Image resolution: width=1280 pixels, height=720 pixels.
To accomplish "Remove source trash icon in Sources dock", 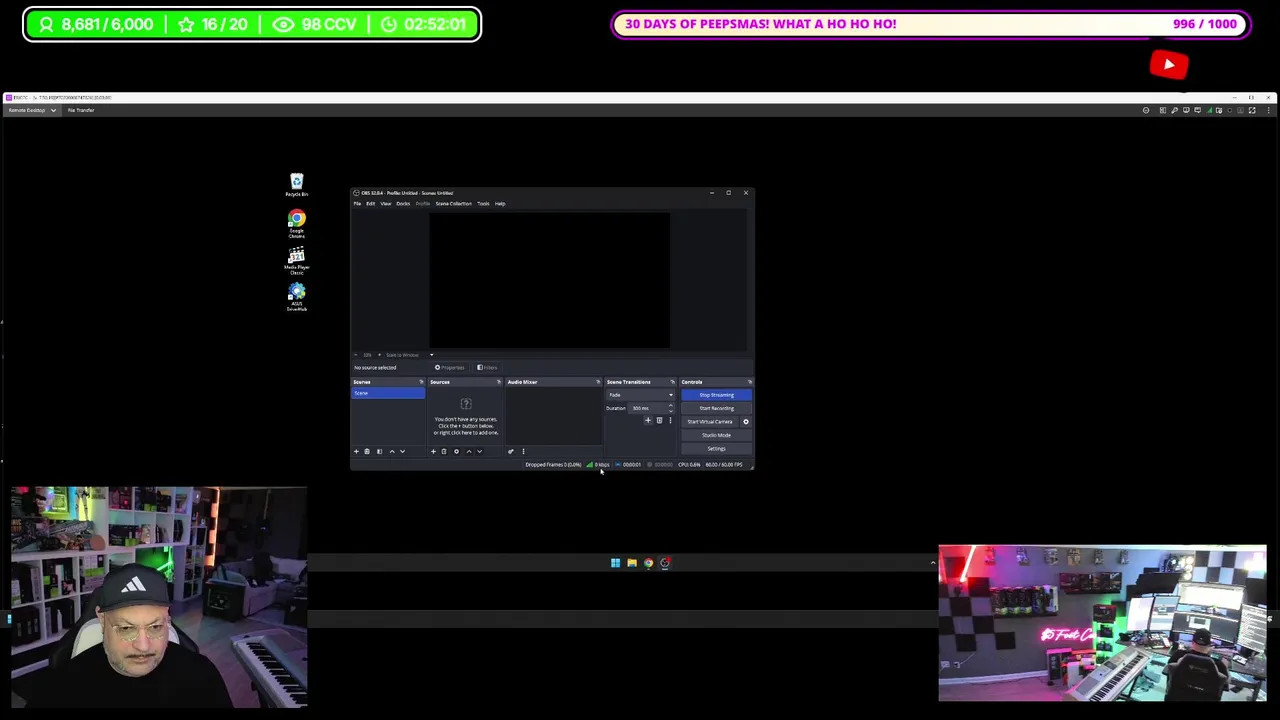I will [444, 451].
